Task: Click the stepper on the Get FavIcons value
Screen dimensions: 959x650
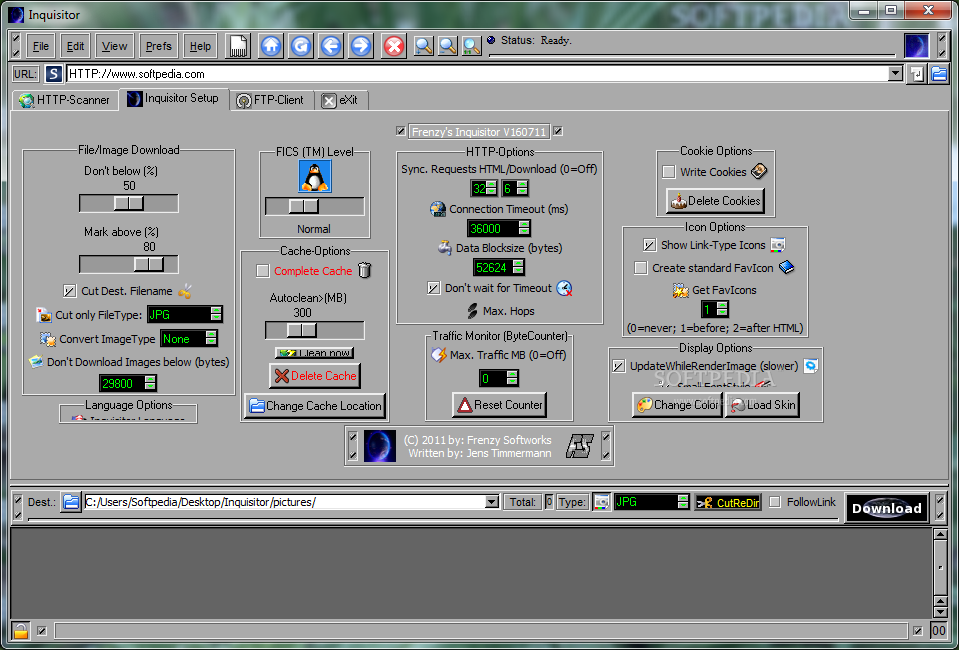Action: (x=722, y=309)
